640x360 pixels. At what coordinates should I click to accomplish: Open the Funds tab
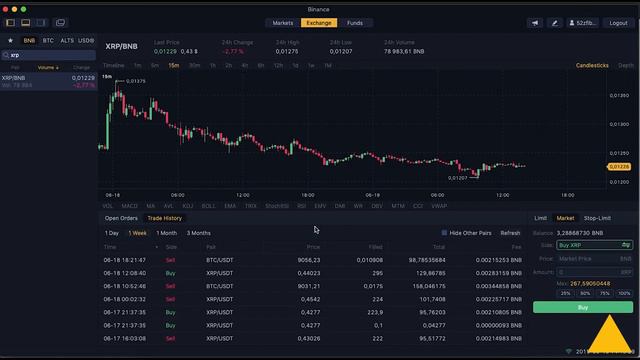[355, 23]
